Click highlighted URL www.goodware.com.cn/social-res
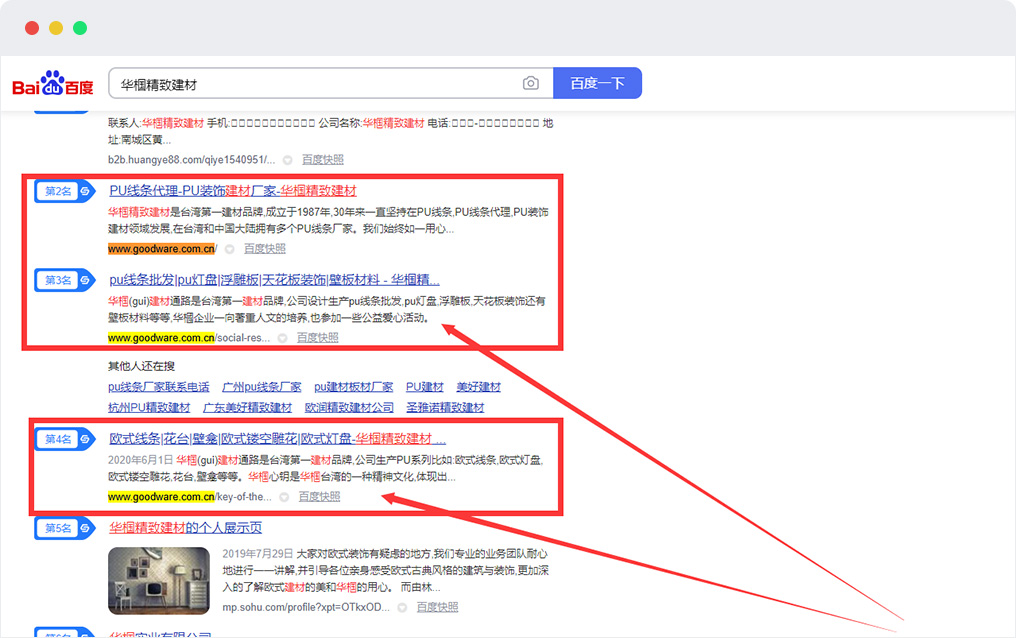1016x638 pixels. (x=189, y=337)
